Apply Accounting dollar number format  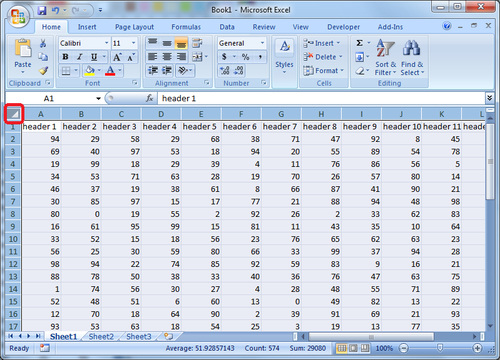point(224,57)
